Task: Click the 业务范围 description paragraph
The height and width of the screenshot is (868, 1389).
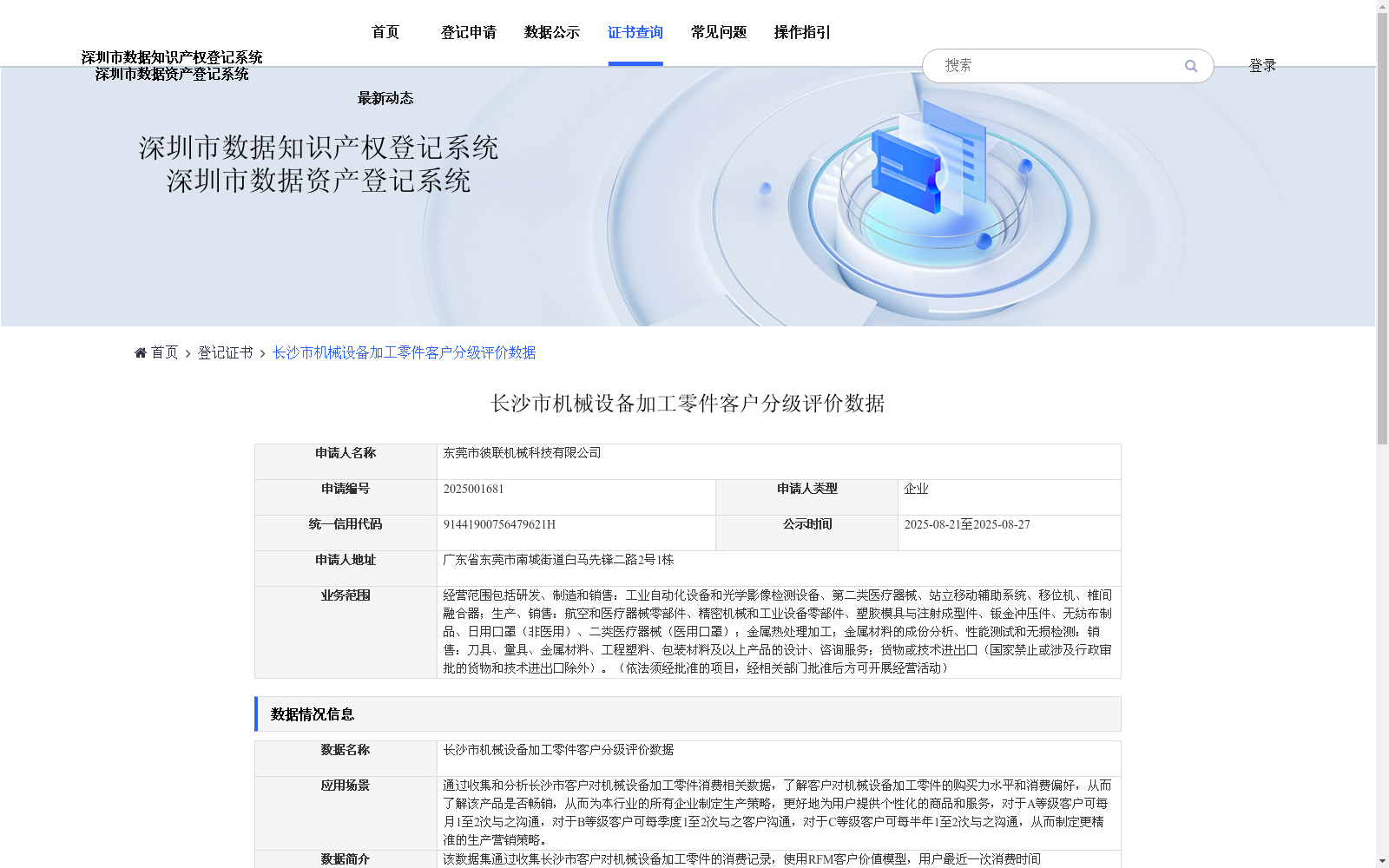Action: pyautogui.click(x=778, y=632)
